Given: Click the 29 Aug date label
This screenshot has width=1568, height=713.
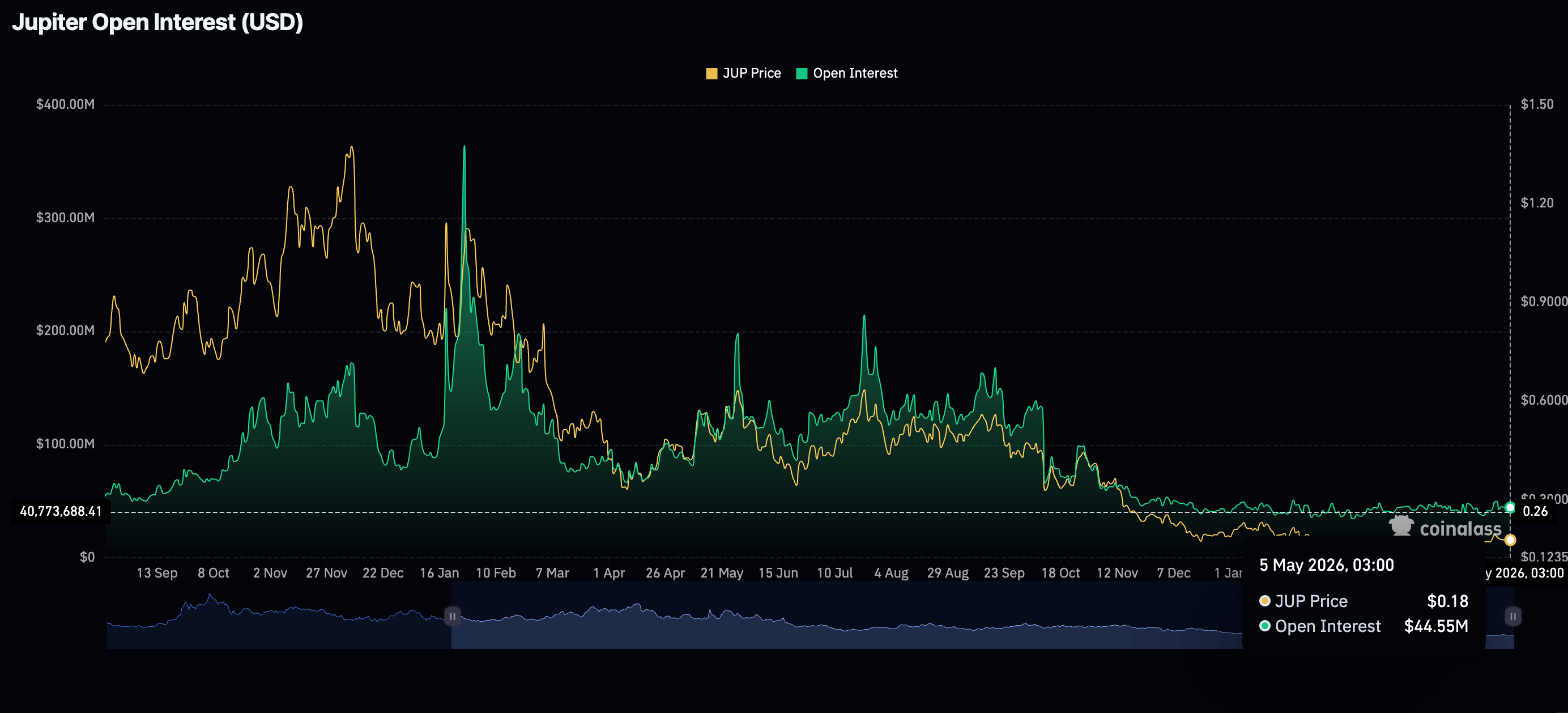Looking at the screenshot, I should tap(948, 573).
